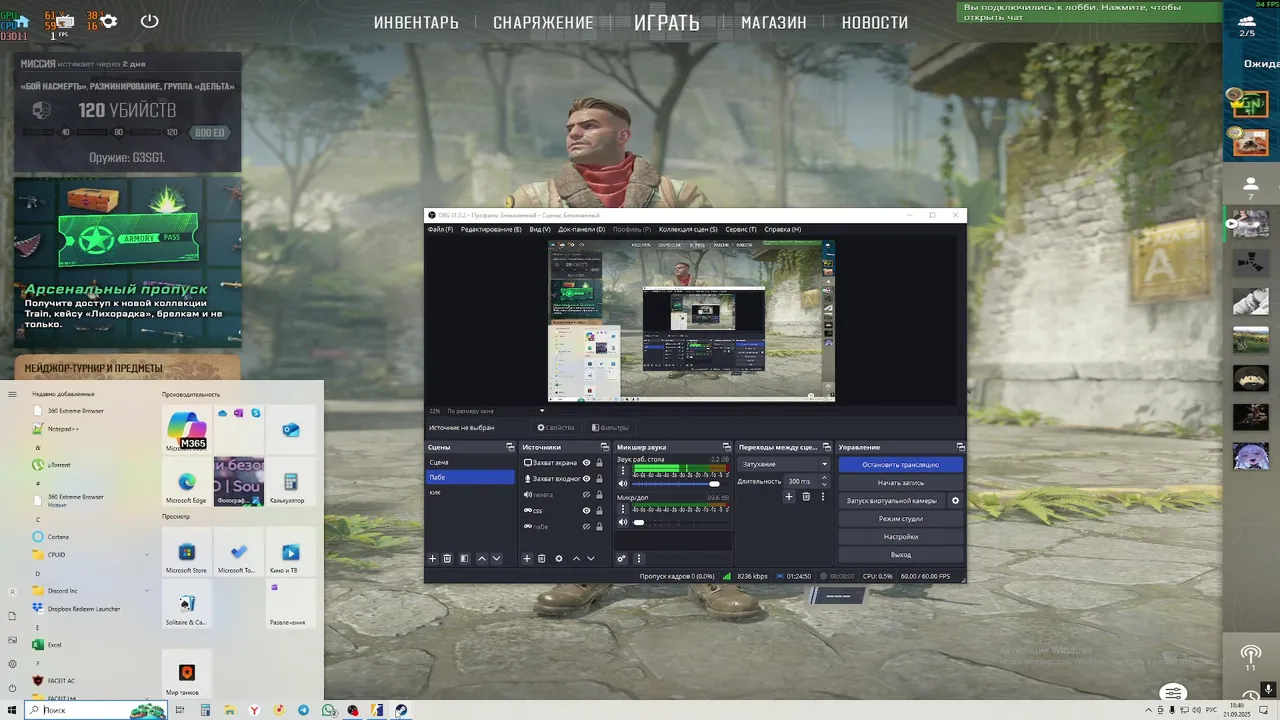
Task: Open scene filters icon in Сцены panel
Action: pyautogui.click(x=464, y=559)
